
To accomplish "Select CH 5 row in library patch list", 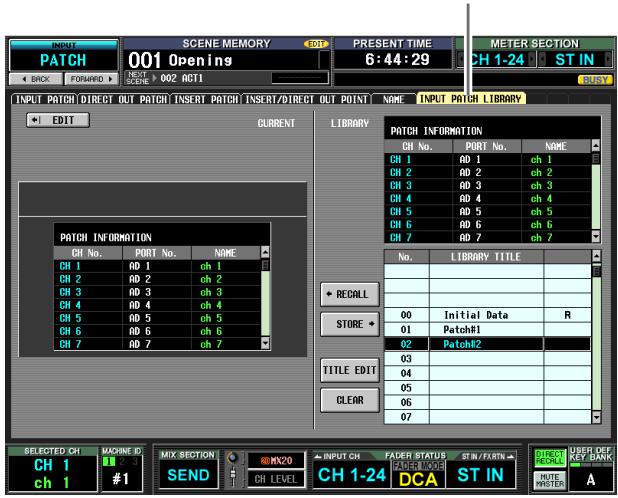I will pyautogui.click(x=488, y=212).
